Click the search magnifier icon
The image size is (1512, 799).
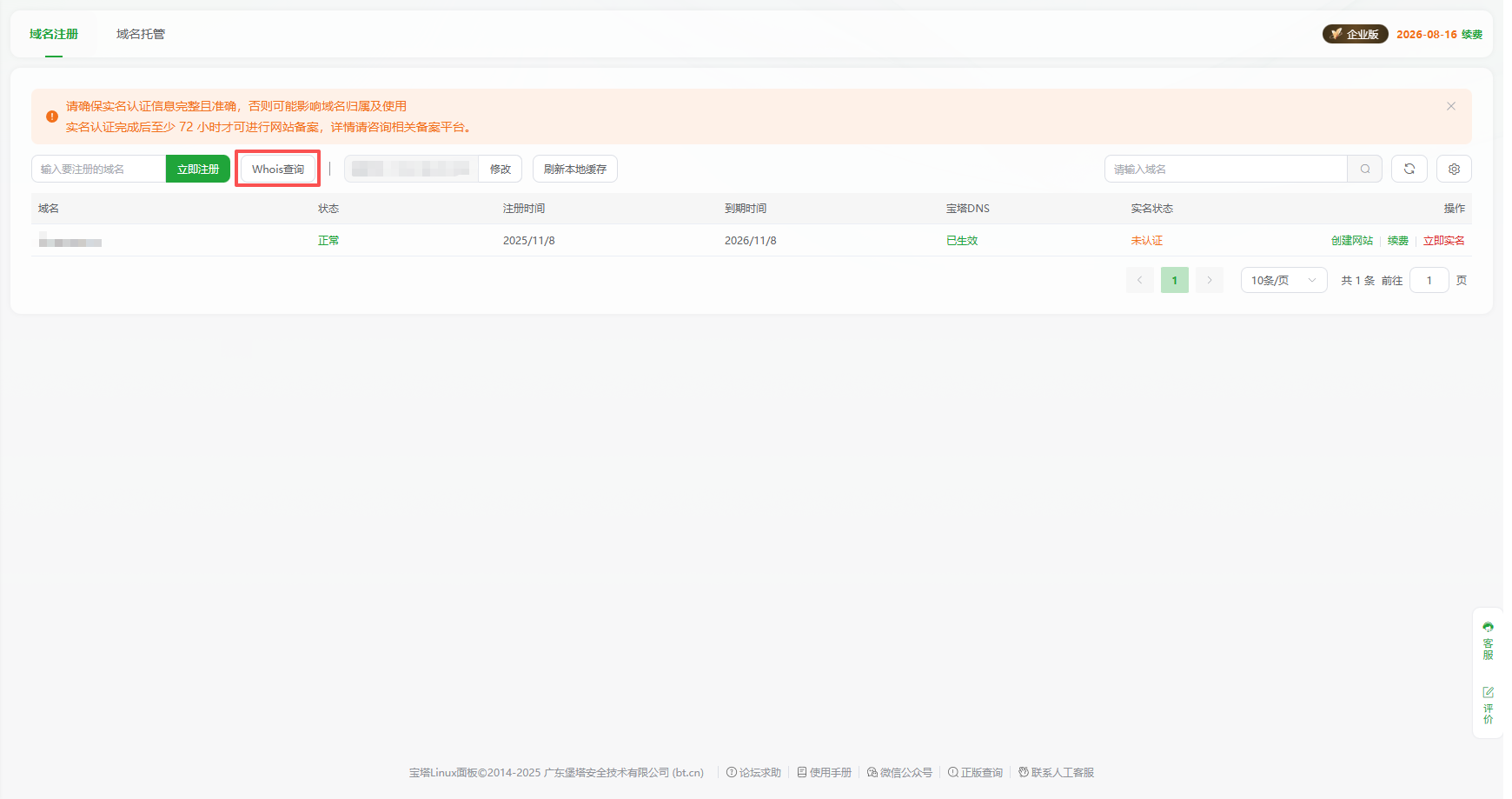1364,169
